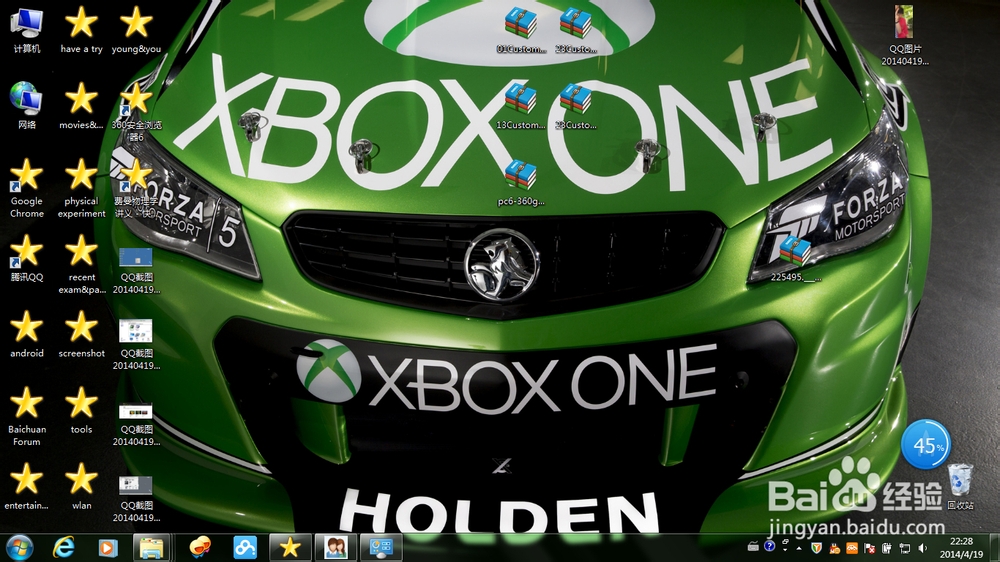Switch to the couple-photo taskbar window
Image resolution: width=1000 pixels, height=562 pixels.
coord(336,547)
